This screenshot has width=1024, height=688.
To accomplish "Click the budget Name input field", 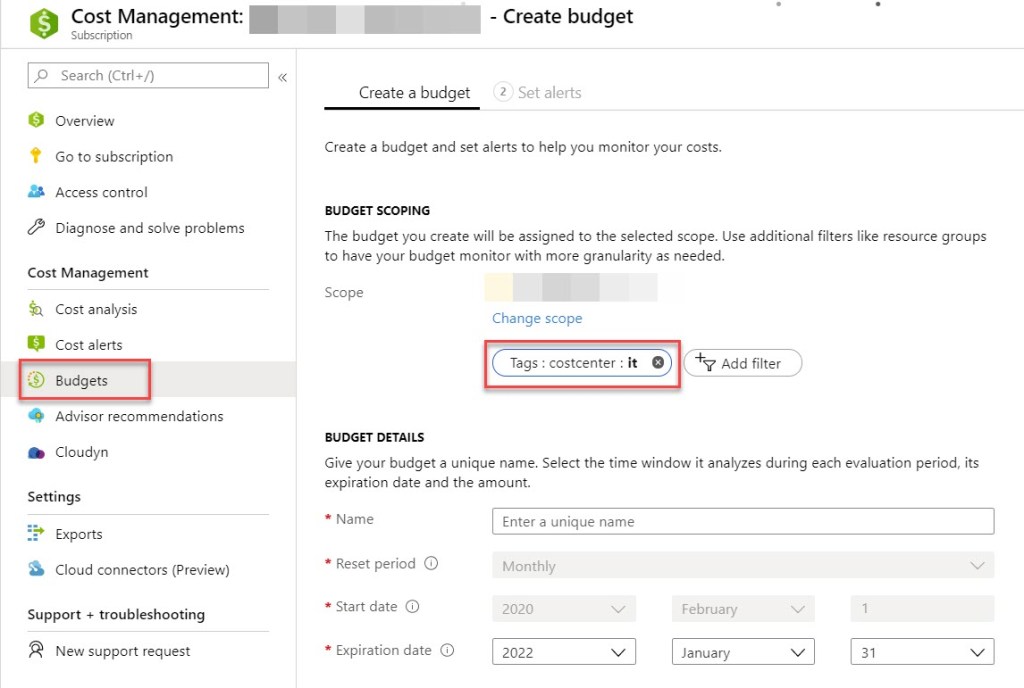I will (742, 521).
